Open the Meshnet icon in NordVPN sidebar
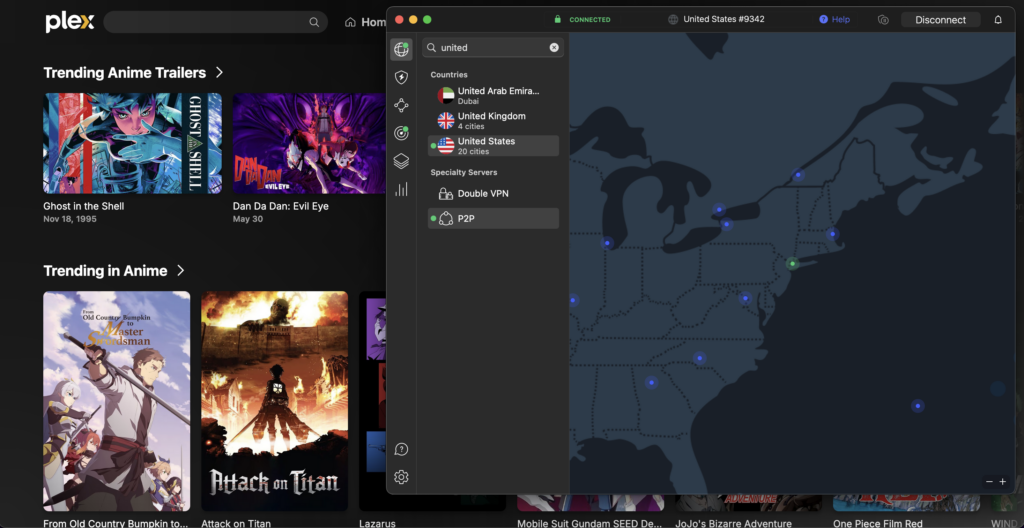The height and width of the screenshot is (528, 1024). pyautogui.click(x=401, y=105)
